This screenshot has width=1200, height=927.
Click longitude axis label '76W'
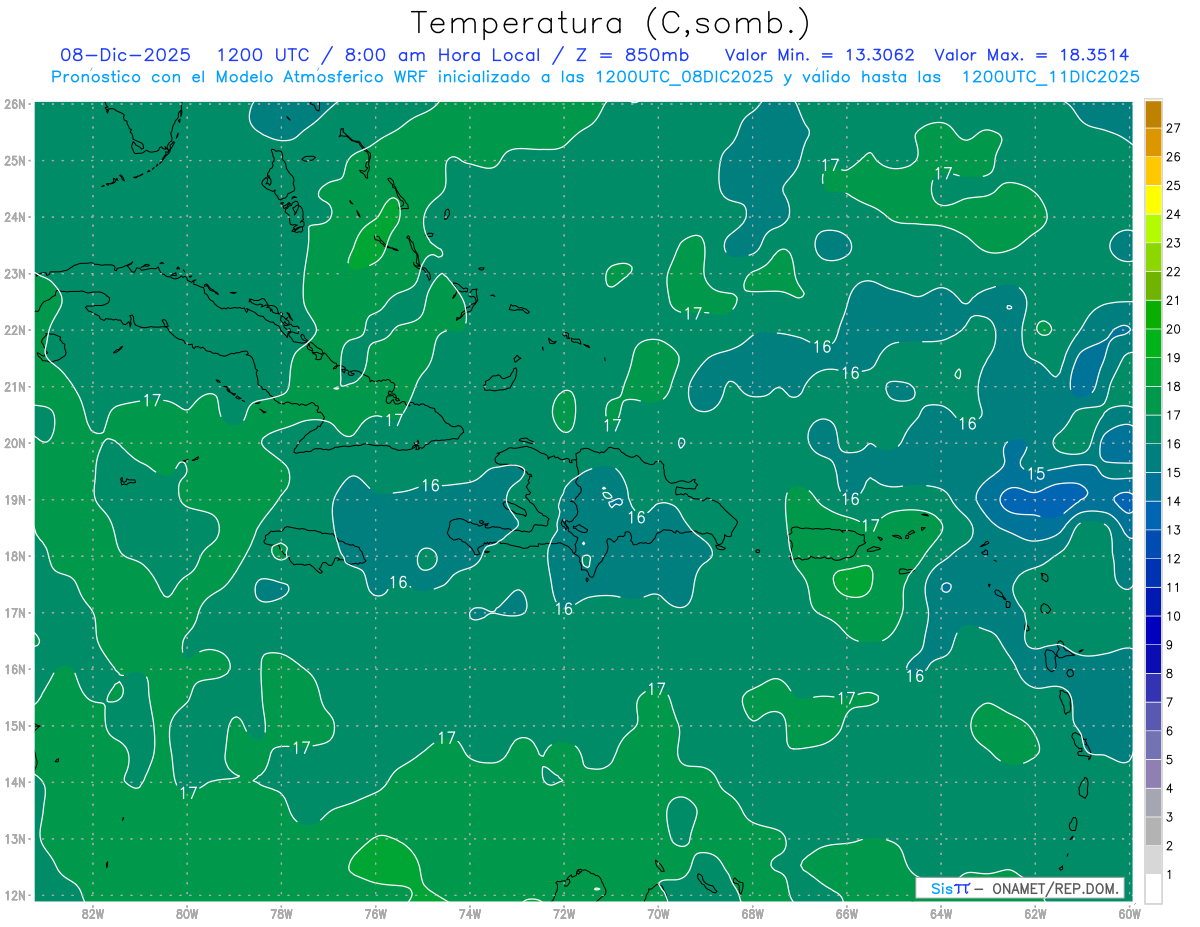[x=376, y=912]
